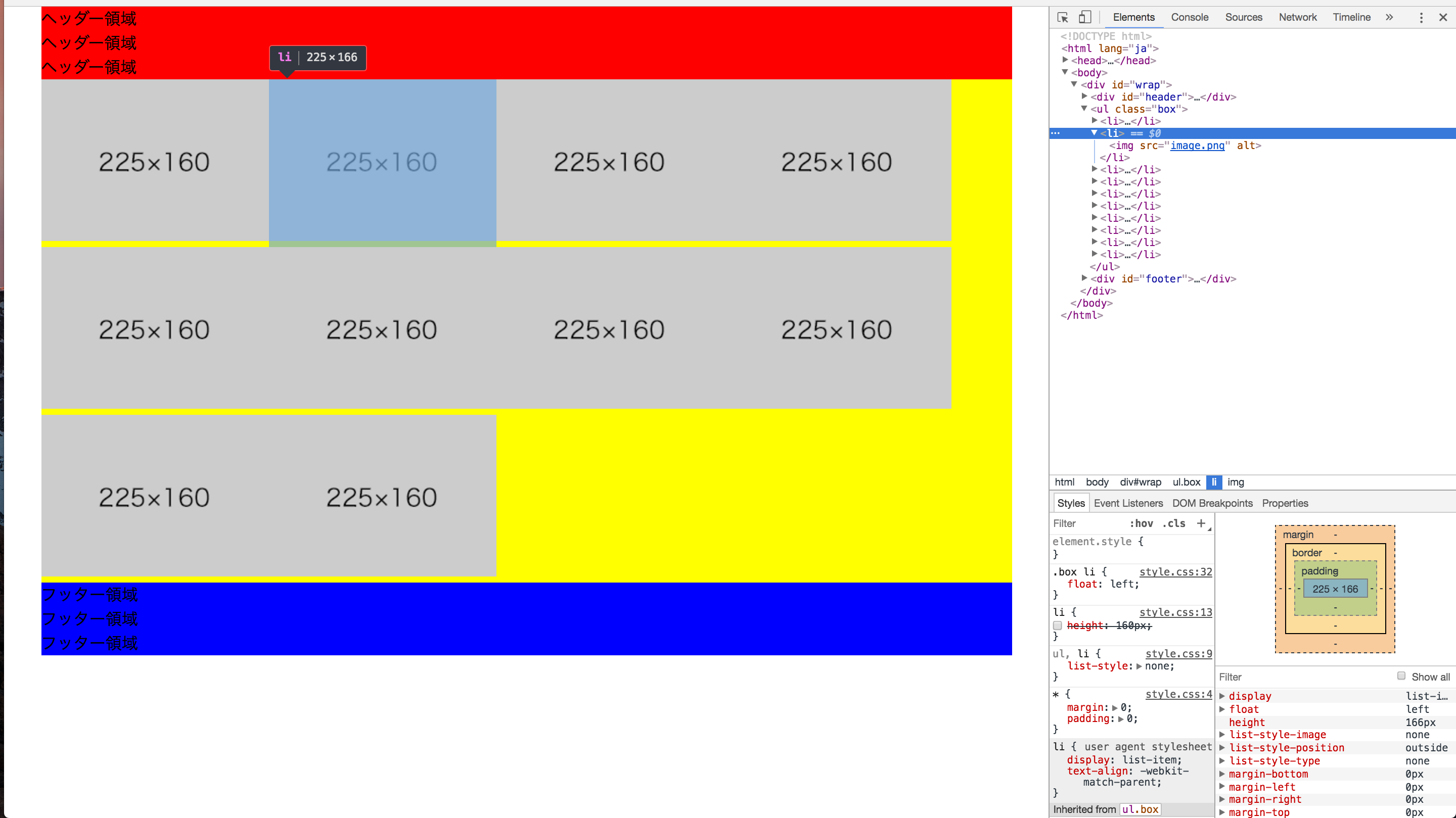
Task: Open the Network tab
Action: (x=1297, y=17)
